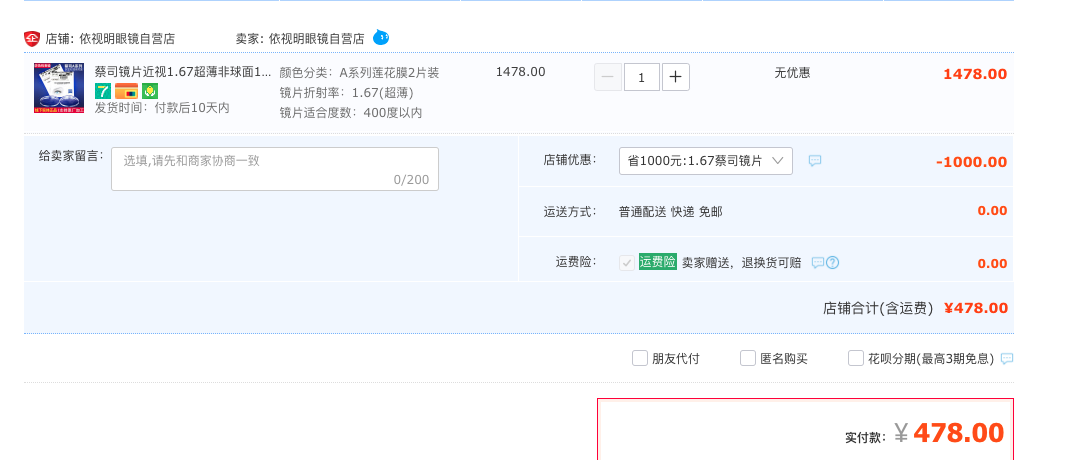Open the lens product thumbnail
This screenshot has height=460, width=1080.
59,87
